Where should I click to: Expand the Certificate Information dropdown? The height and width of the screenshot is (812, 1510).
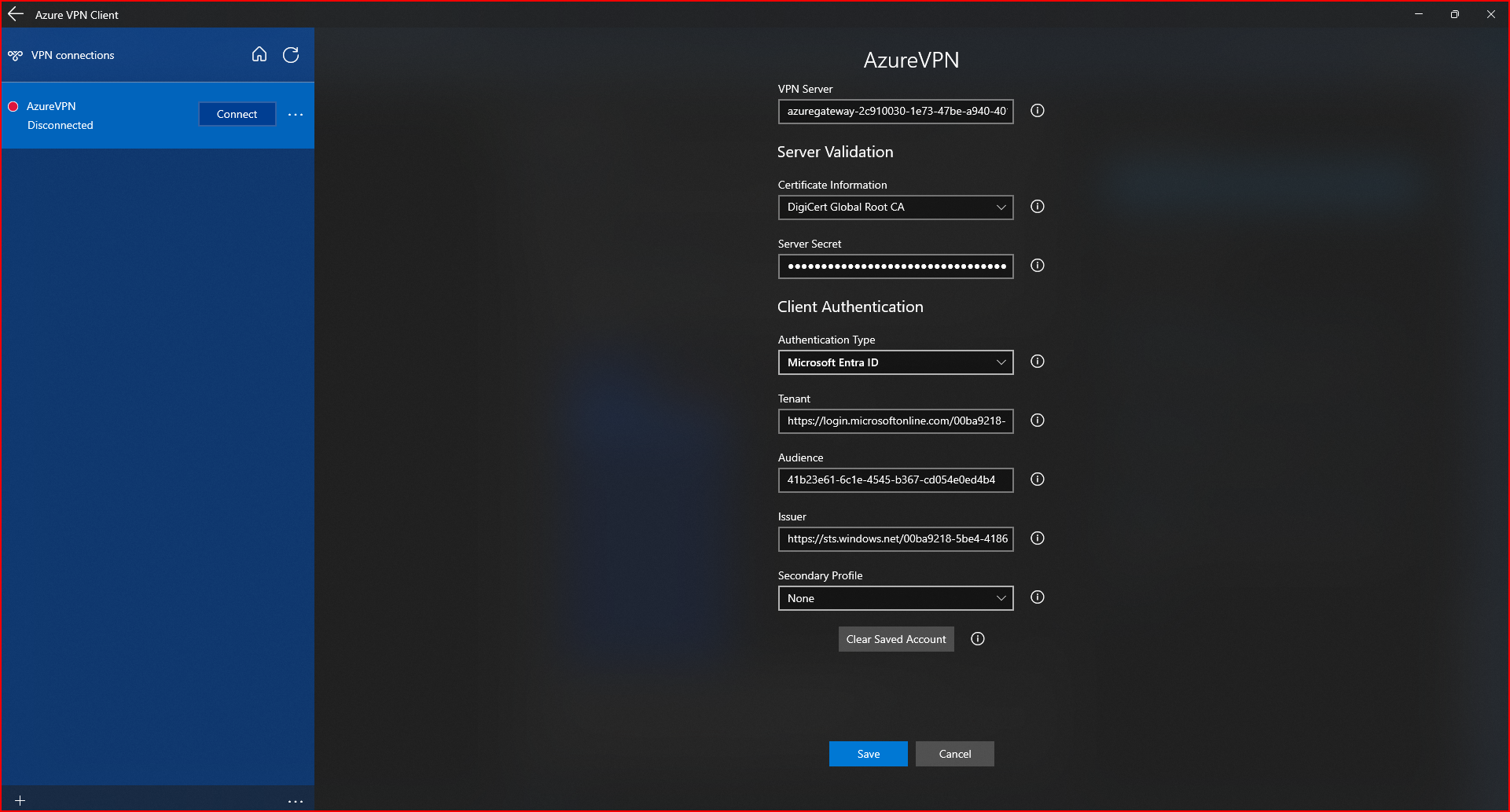click(x=895, y=208)
